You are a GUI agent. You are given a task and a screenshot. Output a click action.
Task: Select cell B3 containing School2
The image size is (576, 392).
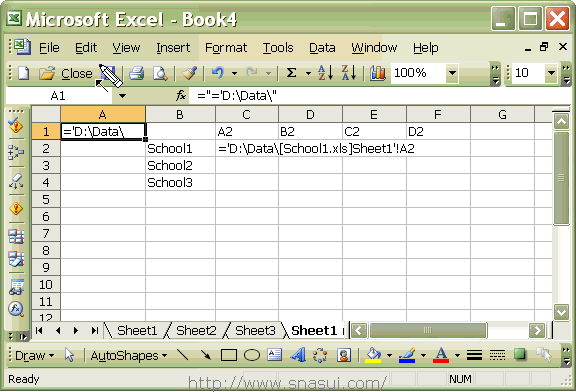point(180,165)
